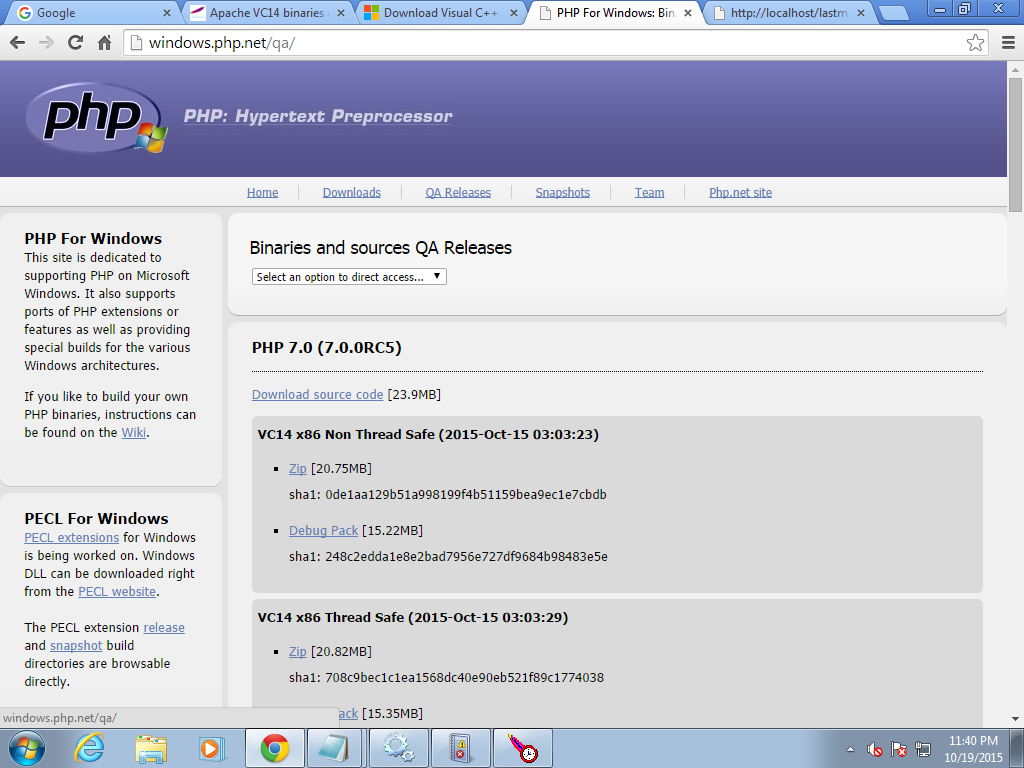
Task: Open the notepad application in the taskbar
Action: pos(336,748)
